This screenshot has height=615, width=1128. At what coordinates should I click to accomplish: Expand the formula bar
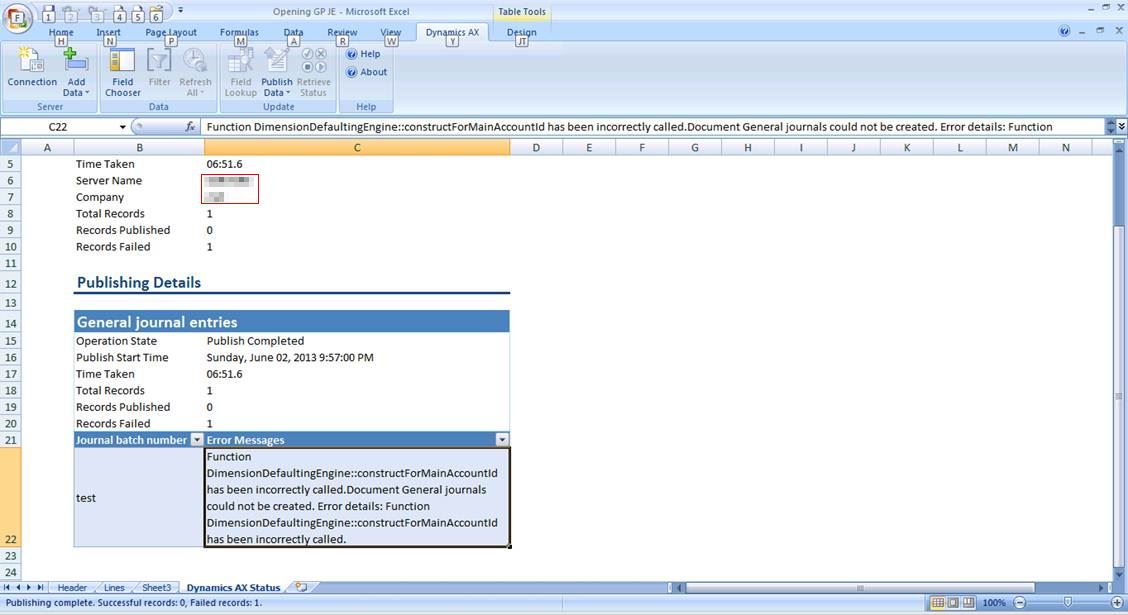1121,127
